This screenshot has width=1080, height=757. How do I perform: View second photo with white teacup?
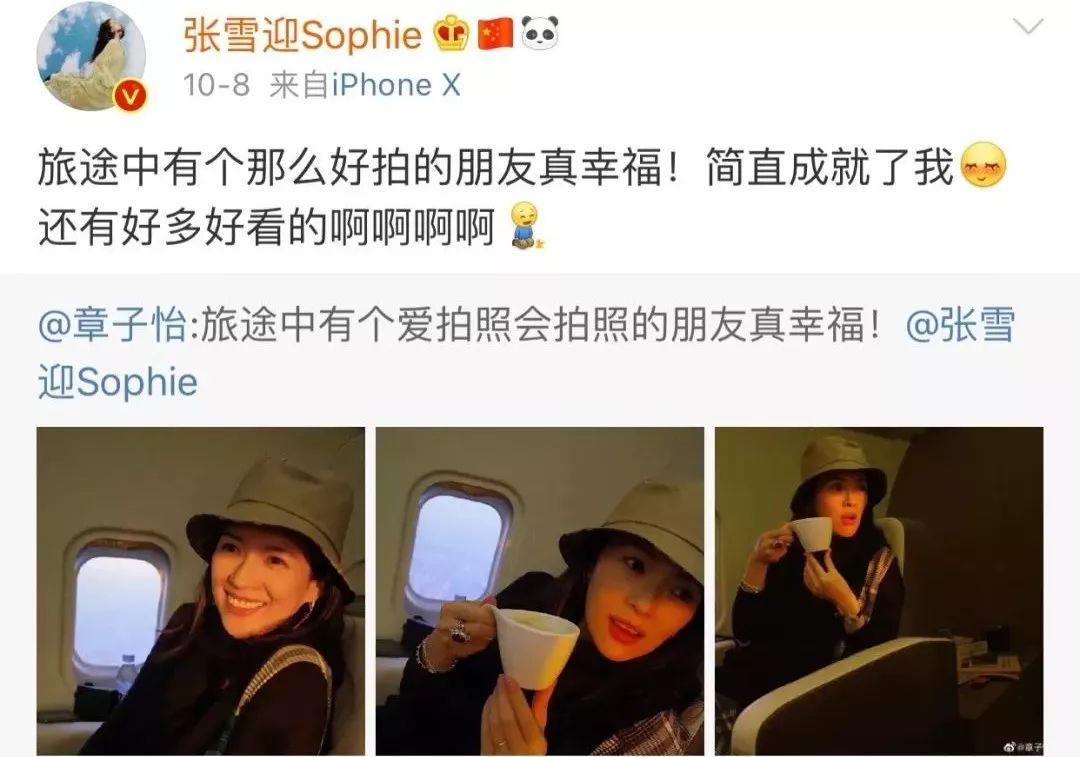(x=540, y=591)
